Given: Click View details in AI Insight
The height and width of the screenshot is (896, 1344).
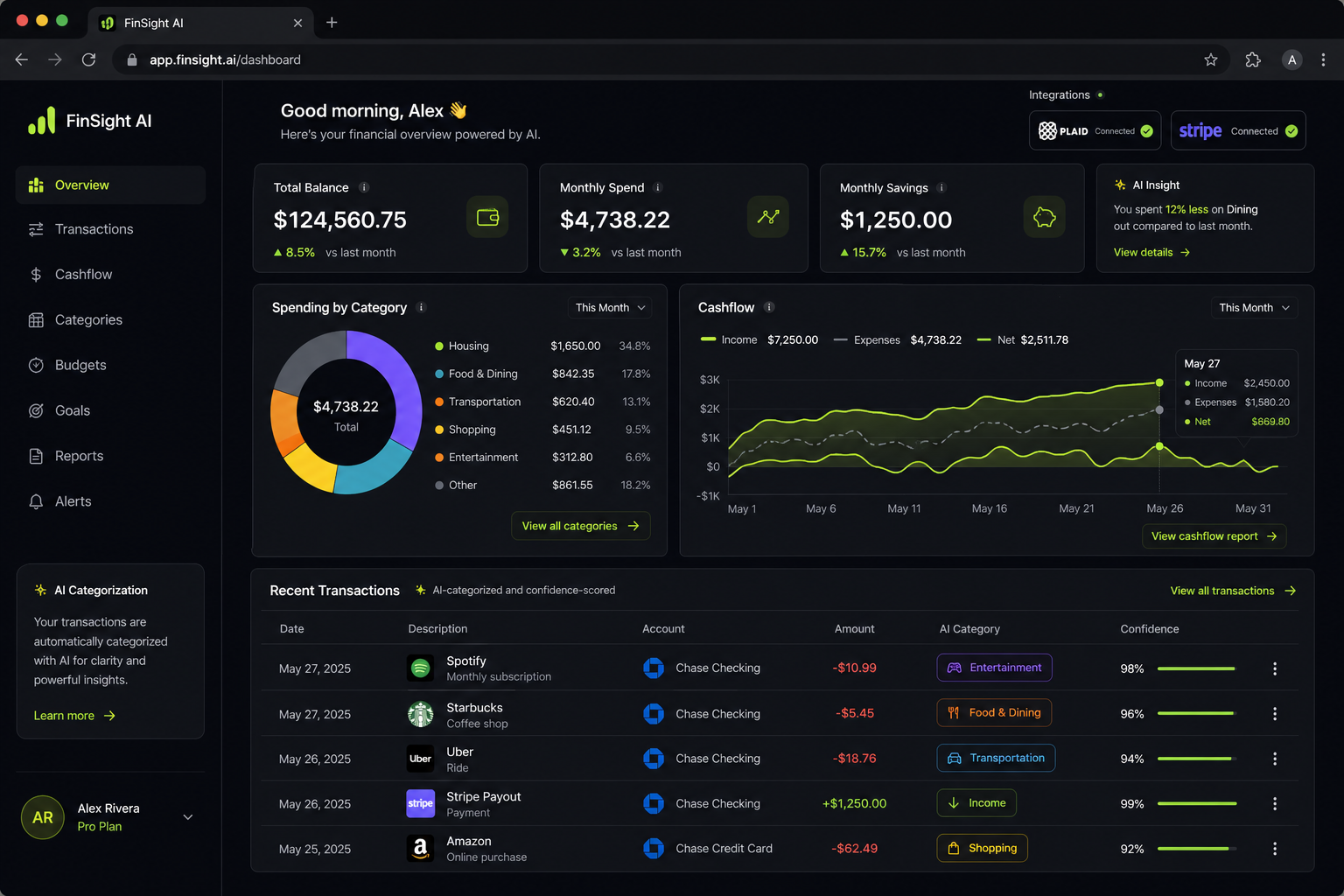Looking at the screenshot, I should point(1151,252).
